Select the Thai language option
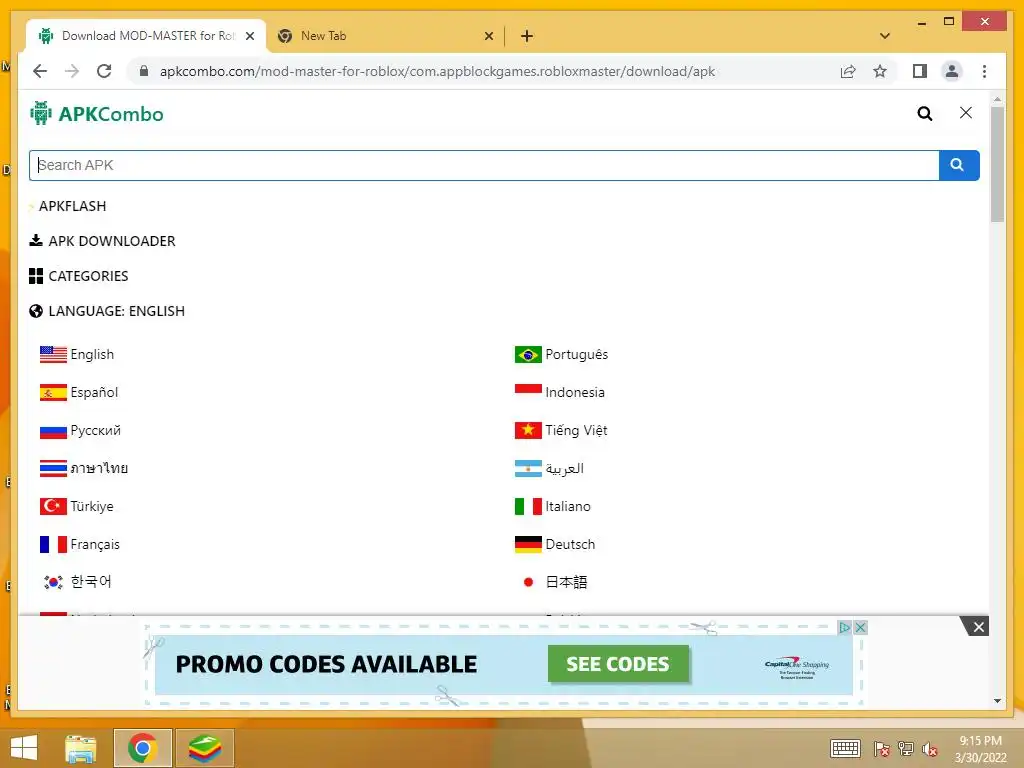Viewport: 1024px width, 768px height. click(84, 468)
